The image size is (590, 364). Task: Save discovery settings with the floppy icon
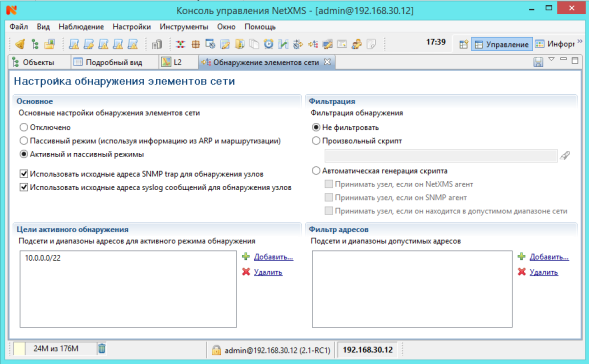point(538,62)
